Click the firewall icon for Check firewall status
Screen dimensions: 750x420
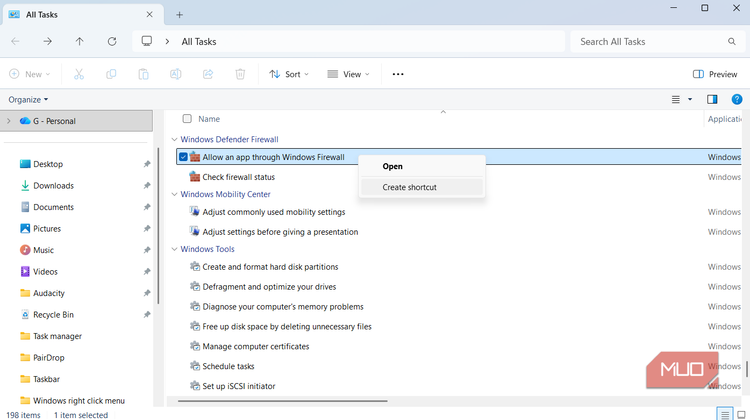point(195,177)
